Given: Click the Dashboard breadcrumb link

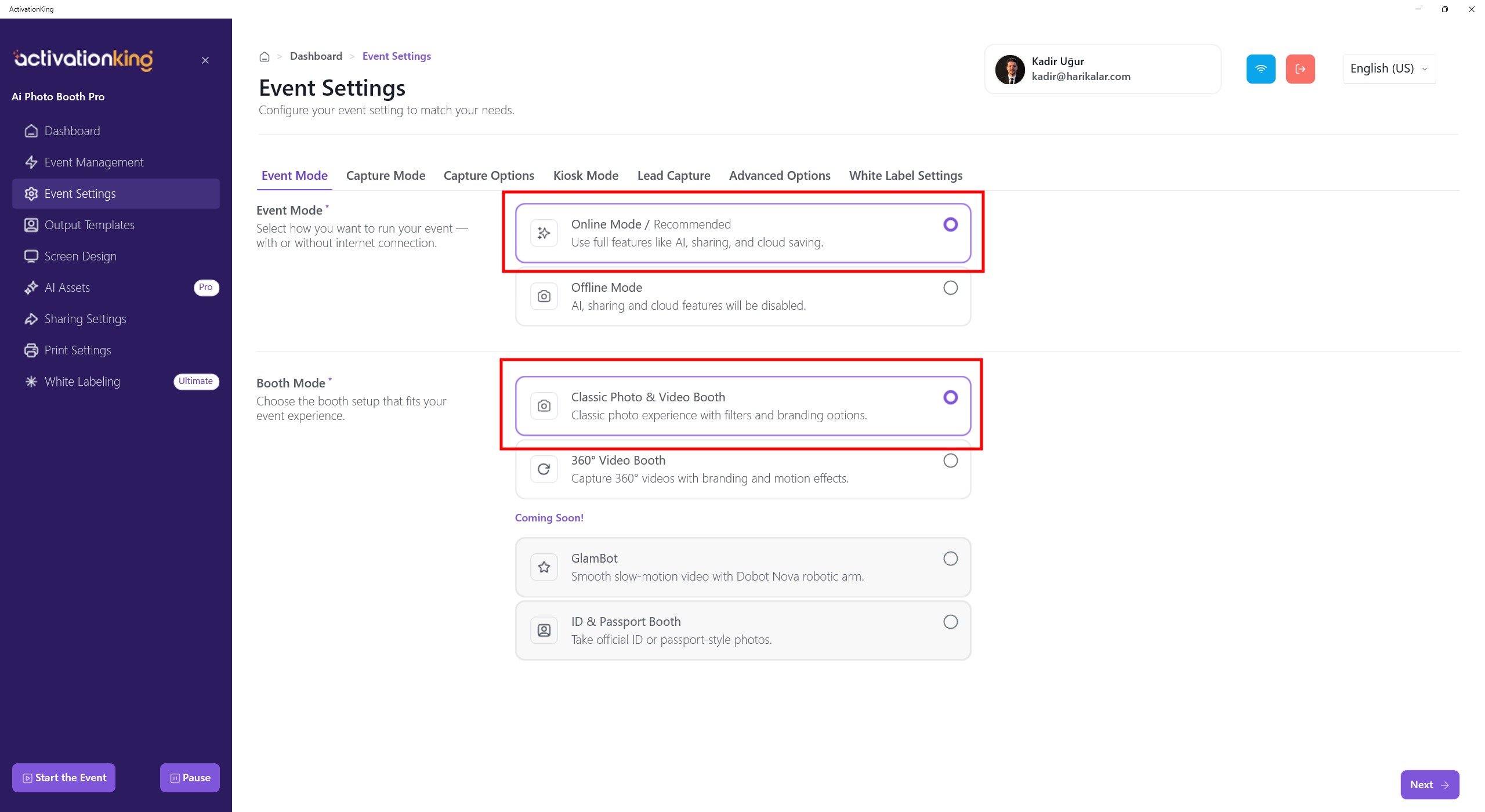Looking at the screenshot, I should pyautogui.click(x=316, y=56).
